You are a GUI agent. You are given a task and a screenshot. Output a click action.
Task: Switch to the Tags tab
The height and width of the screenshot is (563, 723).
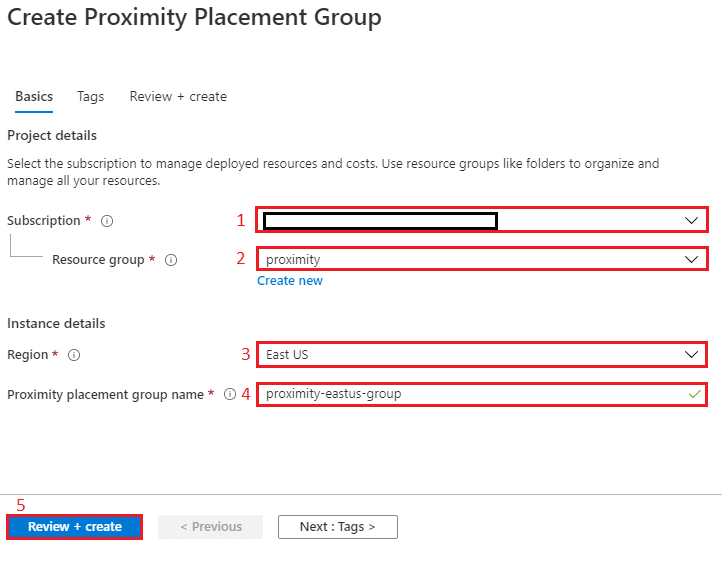point(90,97)
